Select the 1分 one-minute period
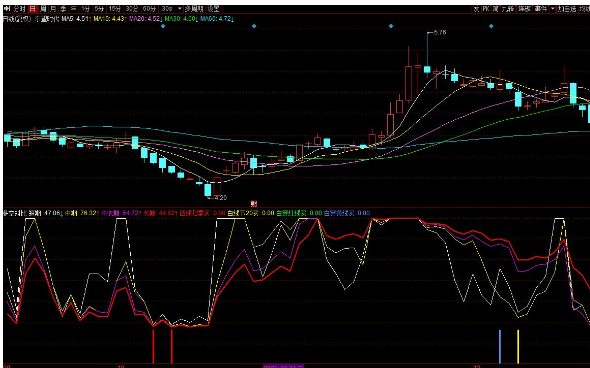 click(85, 9)
